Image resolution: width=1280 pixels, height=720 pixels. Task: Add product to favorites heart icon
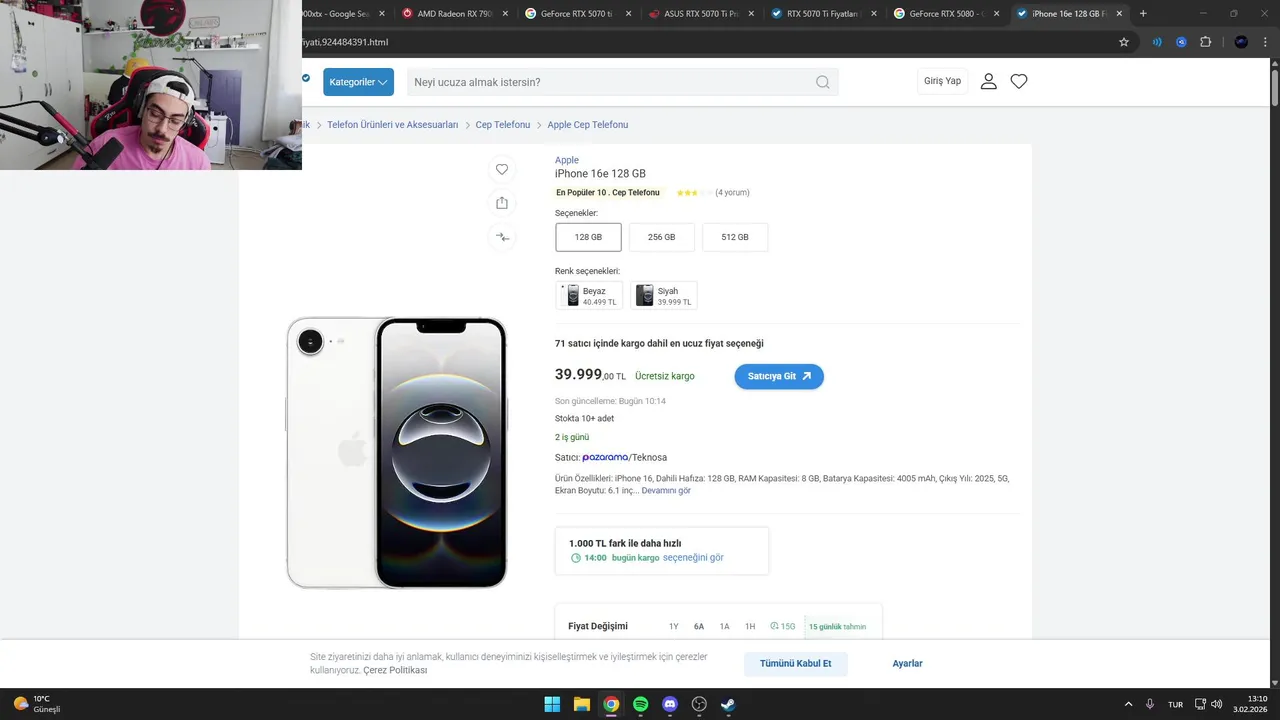[x=502, y=169]
